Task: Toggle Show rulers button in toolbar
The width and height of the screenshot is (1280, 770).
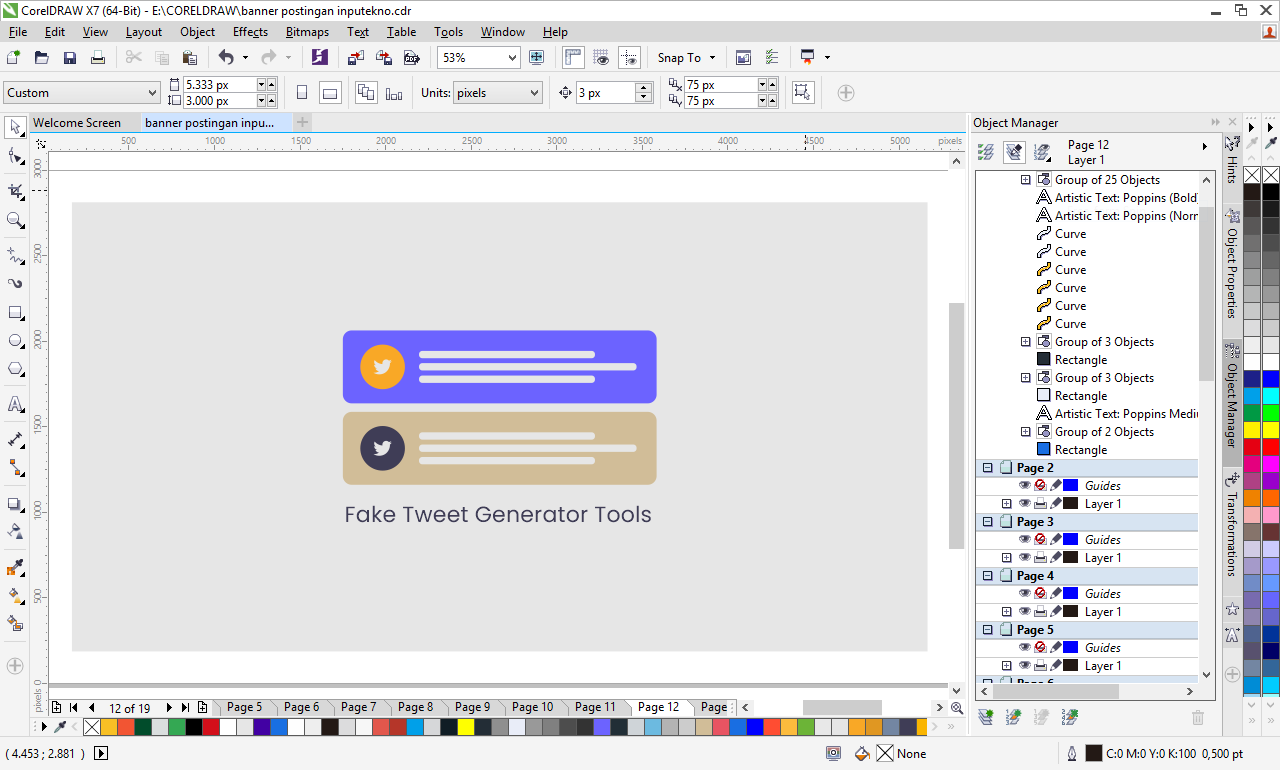Action: tap(573, 58)
